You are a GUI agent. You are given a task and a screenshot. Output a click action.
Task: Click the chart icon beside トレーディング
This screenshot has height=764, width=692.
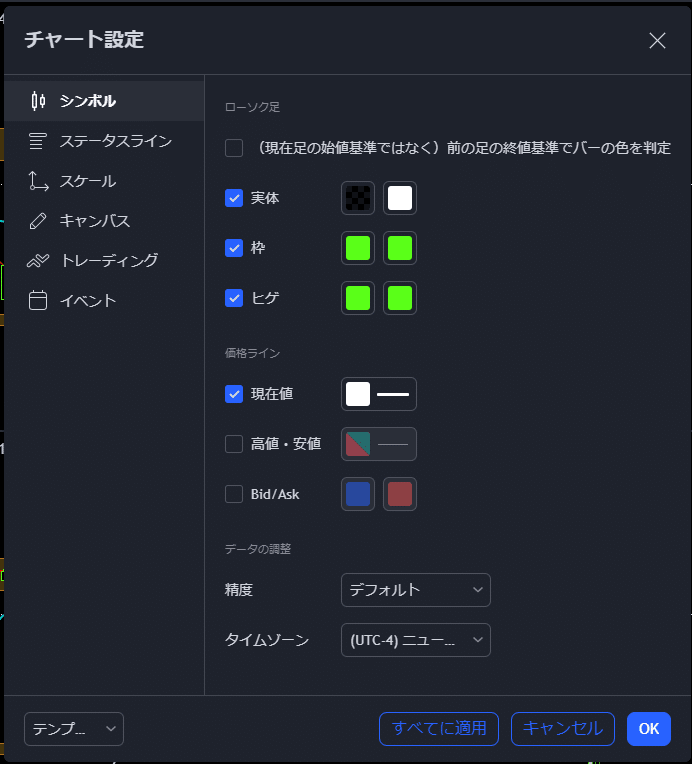[38, 261]
